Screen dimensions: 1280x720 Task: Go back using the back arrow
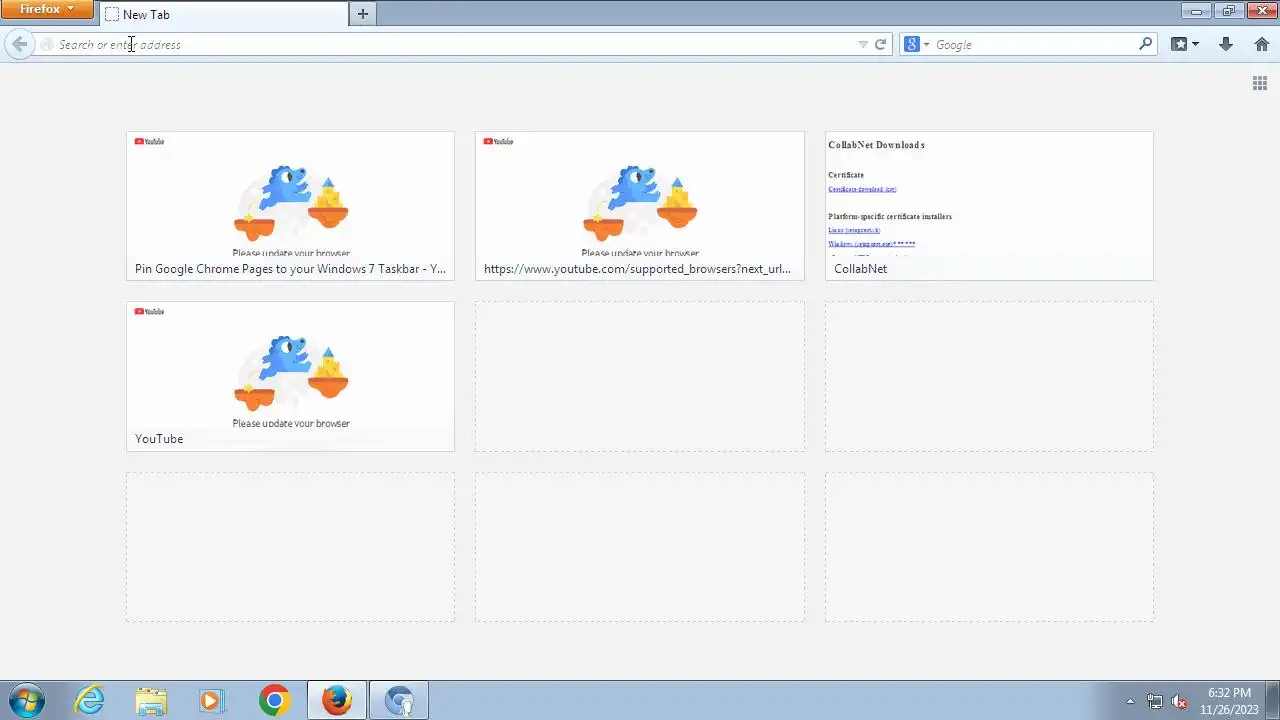(19, 44)
